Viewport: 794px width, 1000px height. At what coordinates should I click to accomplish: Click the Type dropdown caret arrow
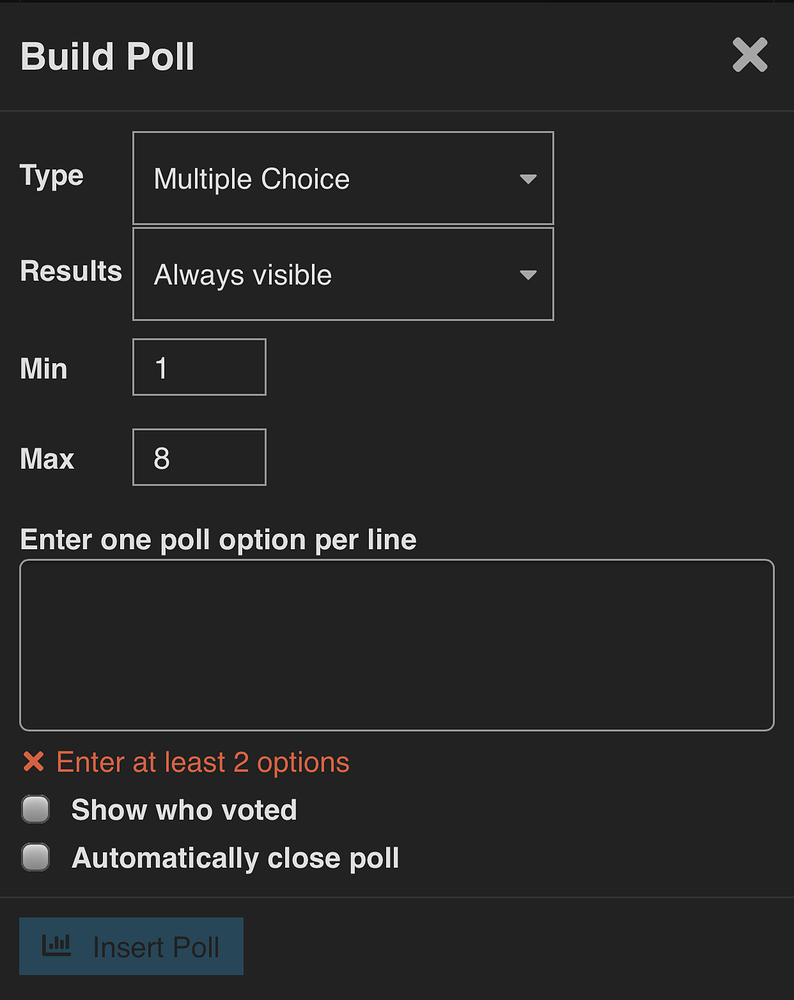tap(528, 178)
